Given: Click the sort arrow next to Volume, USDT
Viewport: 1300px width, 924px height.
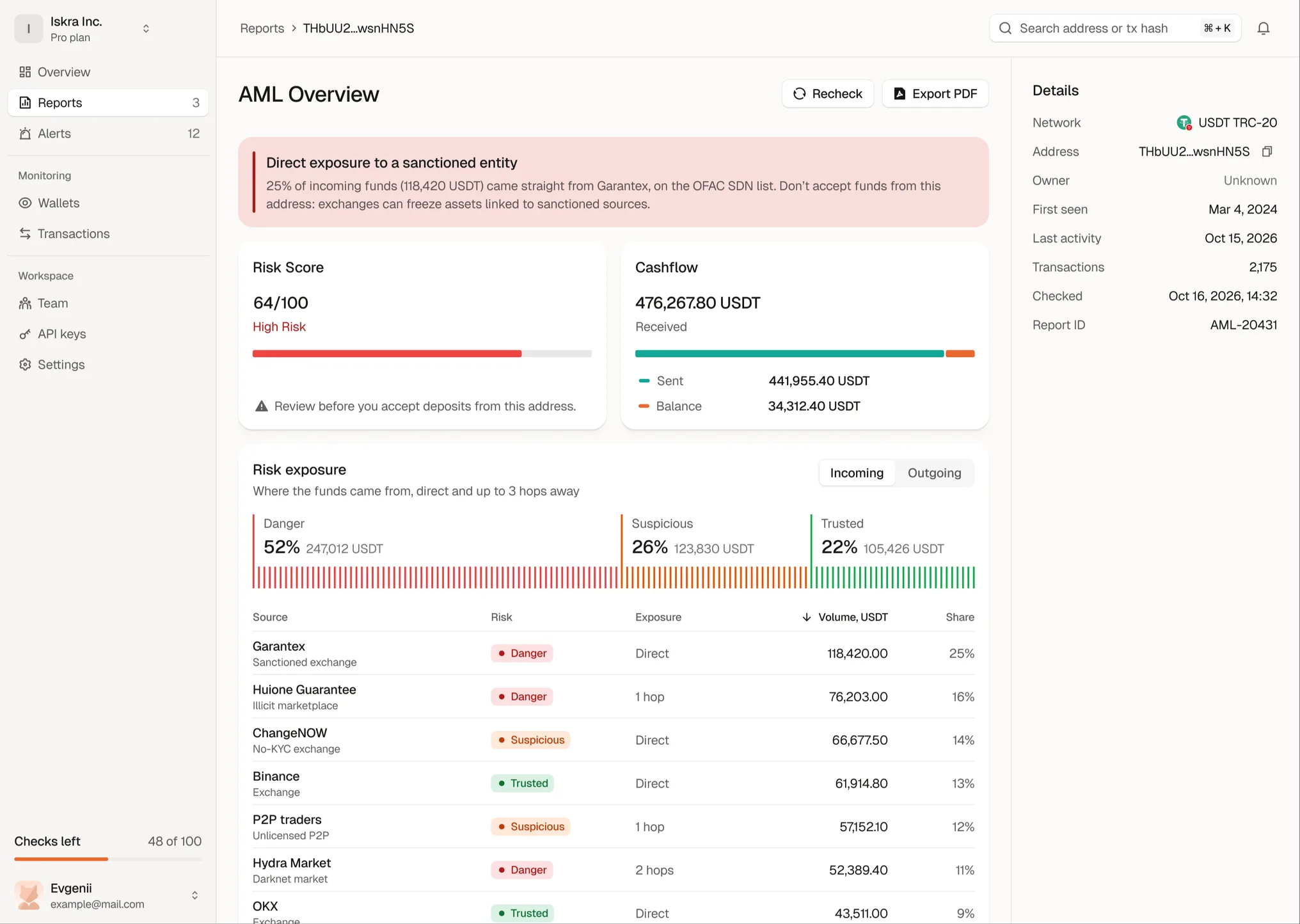Looking at the screenshot, I should [x=807, y=617].
